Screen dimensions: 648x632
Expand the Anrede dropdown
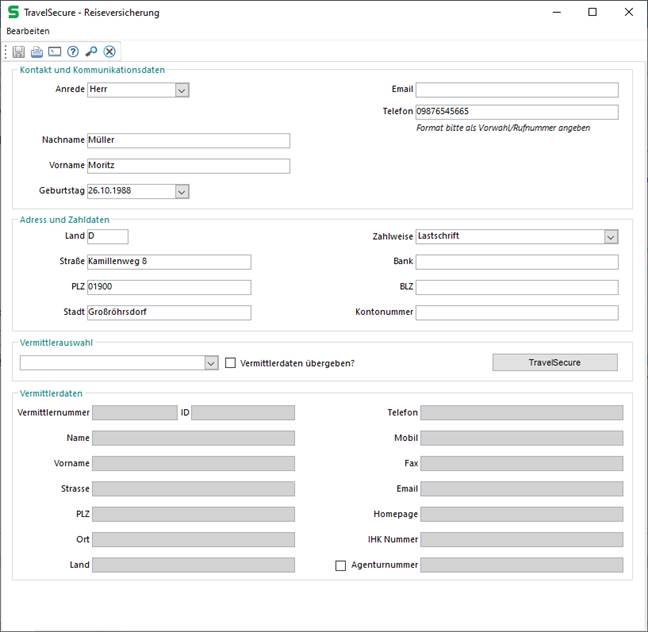[182, 90]
